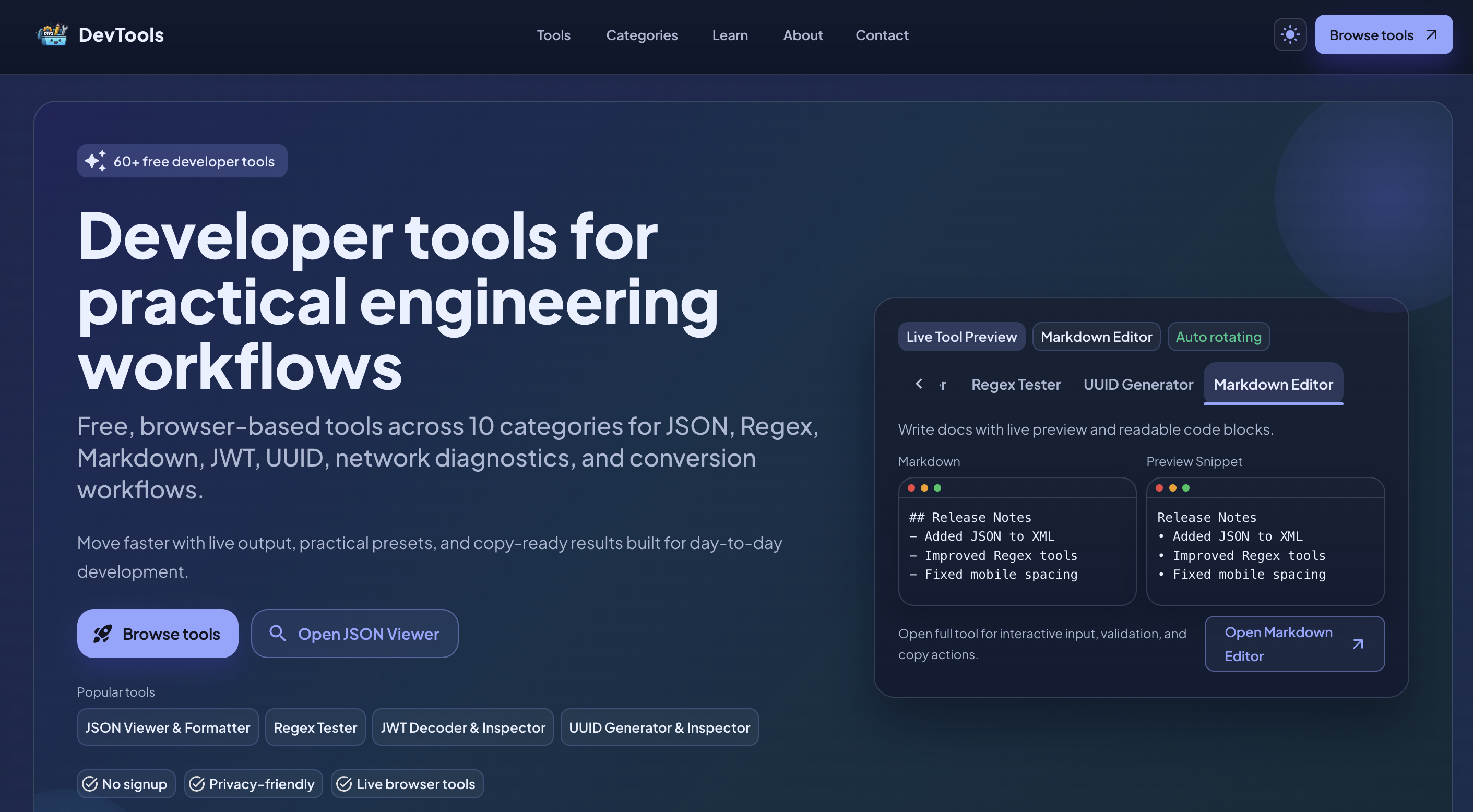The height and width of the screenshot is (812, 1473).
Task: Click the Open JSON Viewer button
Action: pos(354,634)
